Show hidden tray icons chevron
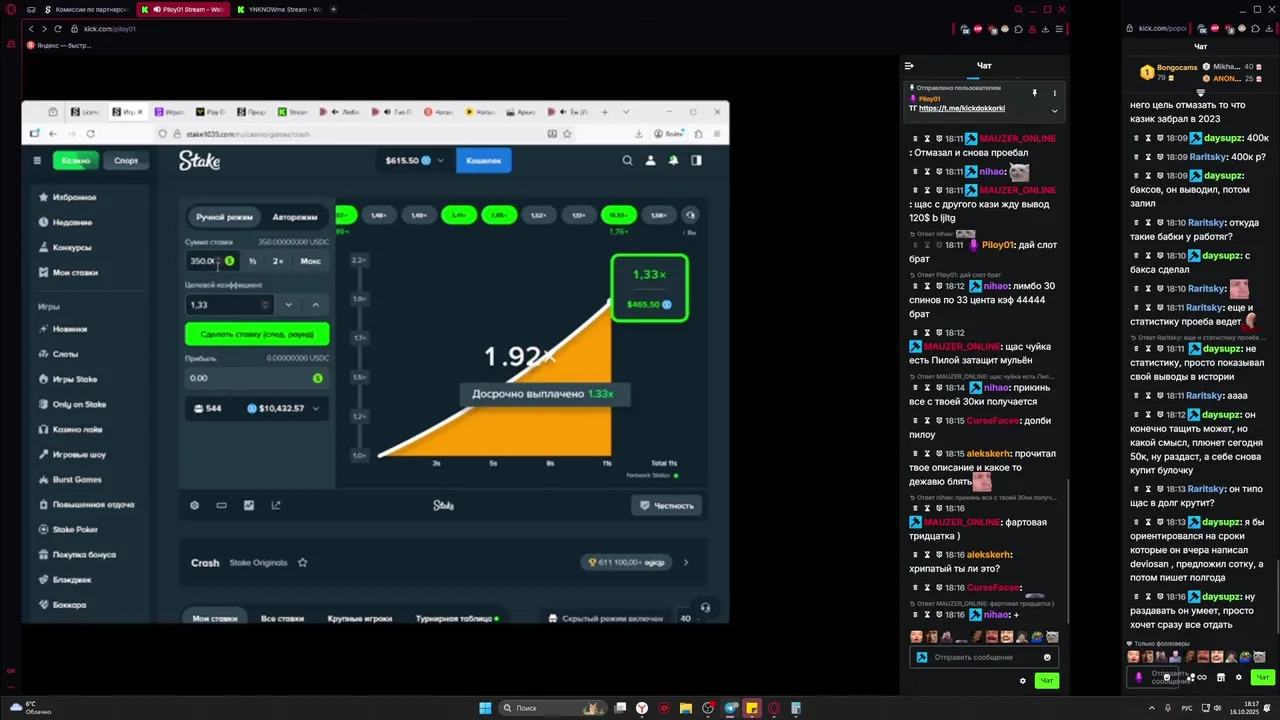This screenshot has height=720, width=1280. coord(1153,708)
